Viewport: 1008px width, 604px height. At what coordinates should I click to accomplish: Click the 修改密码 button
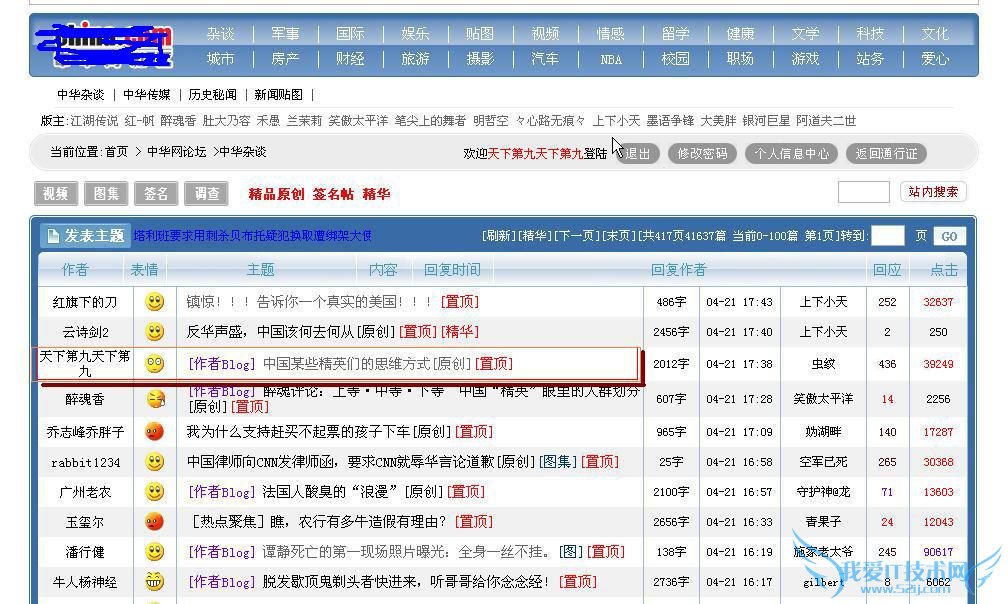tap(702, 154)
